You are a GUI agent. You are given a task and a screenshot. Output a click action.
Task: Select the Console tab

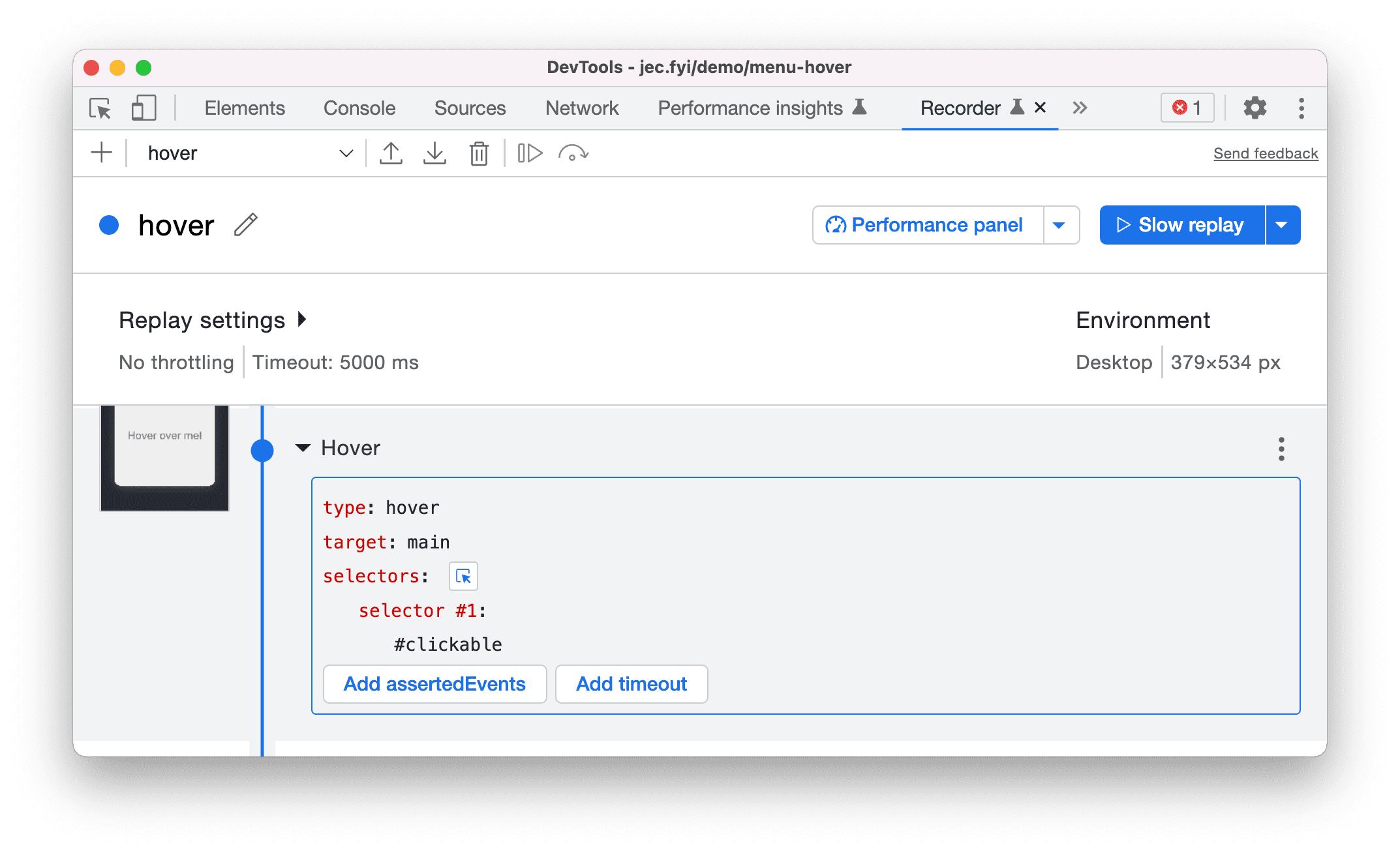tap(359, 107)
